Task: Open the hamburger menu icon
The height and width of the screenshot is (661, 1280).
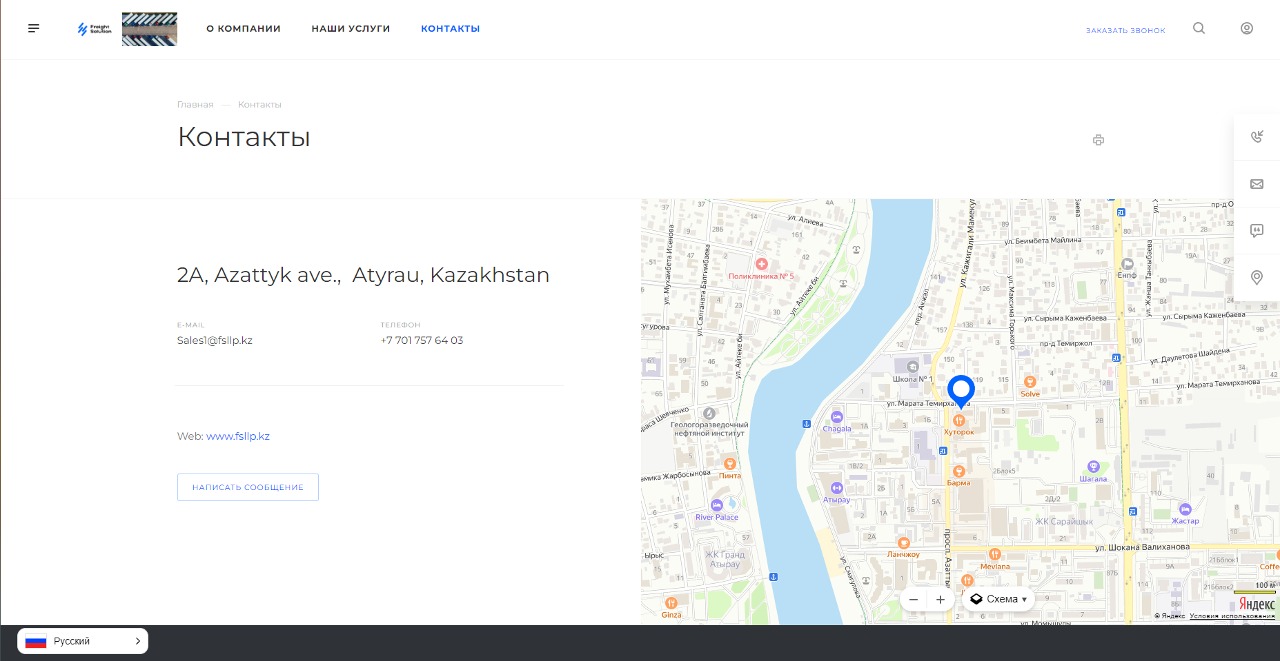Action: 34,28
